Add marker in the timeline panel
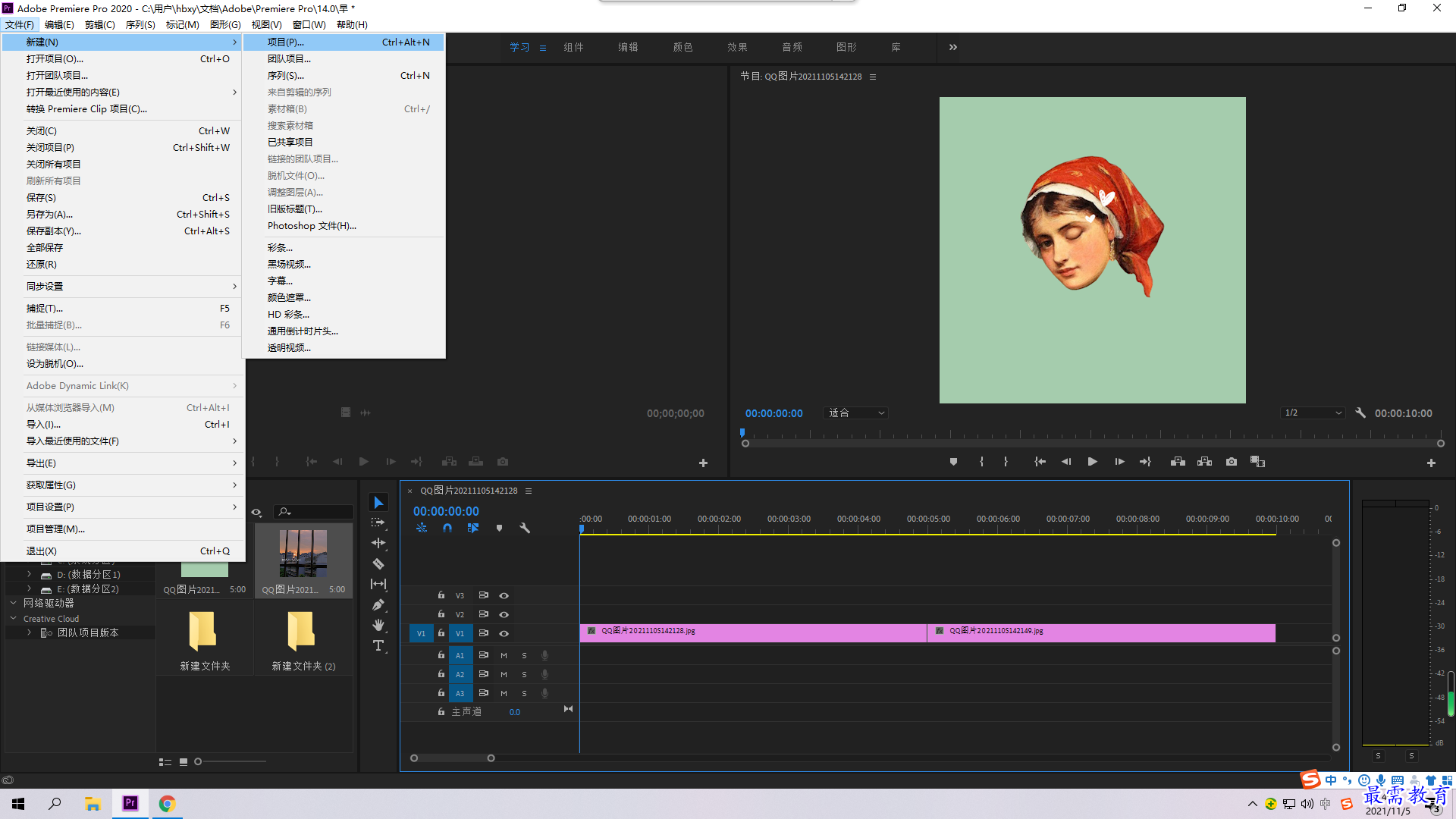This screenshot has height=819, width=1456. (x=499, y=528)
